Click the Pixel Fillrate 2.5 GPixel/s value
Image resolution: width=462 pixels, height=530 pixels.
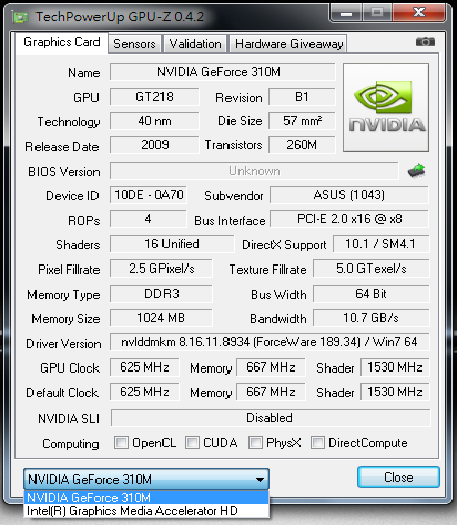click(x=161, y=268)
